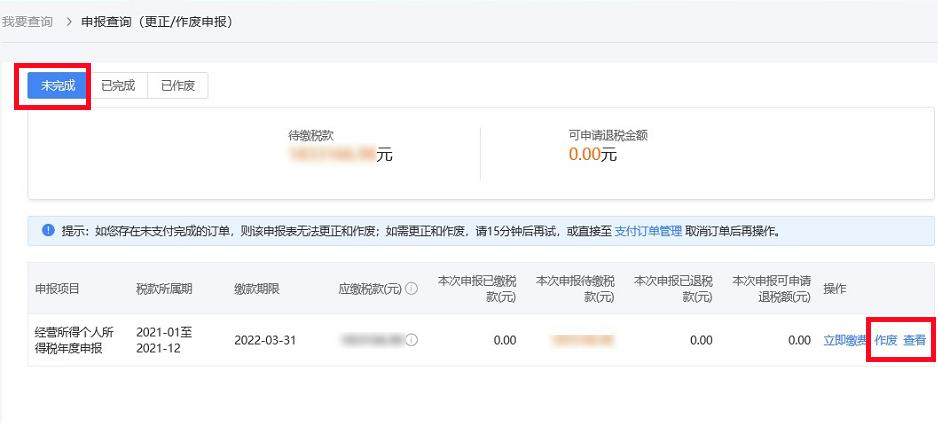Click the info icon beside 应缴税款(元) header
938x423 pixels.
click(x=411, y=289)
